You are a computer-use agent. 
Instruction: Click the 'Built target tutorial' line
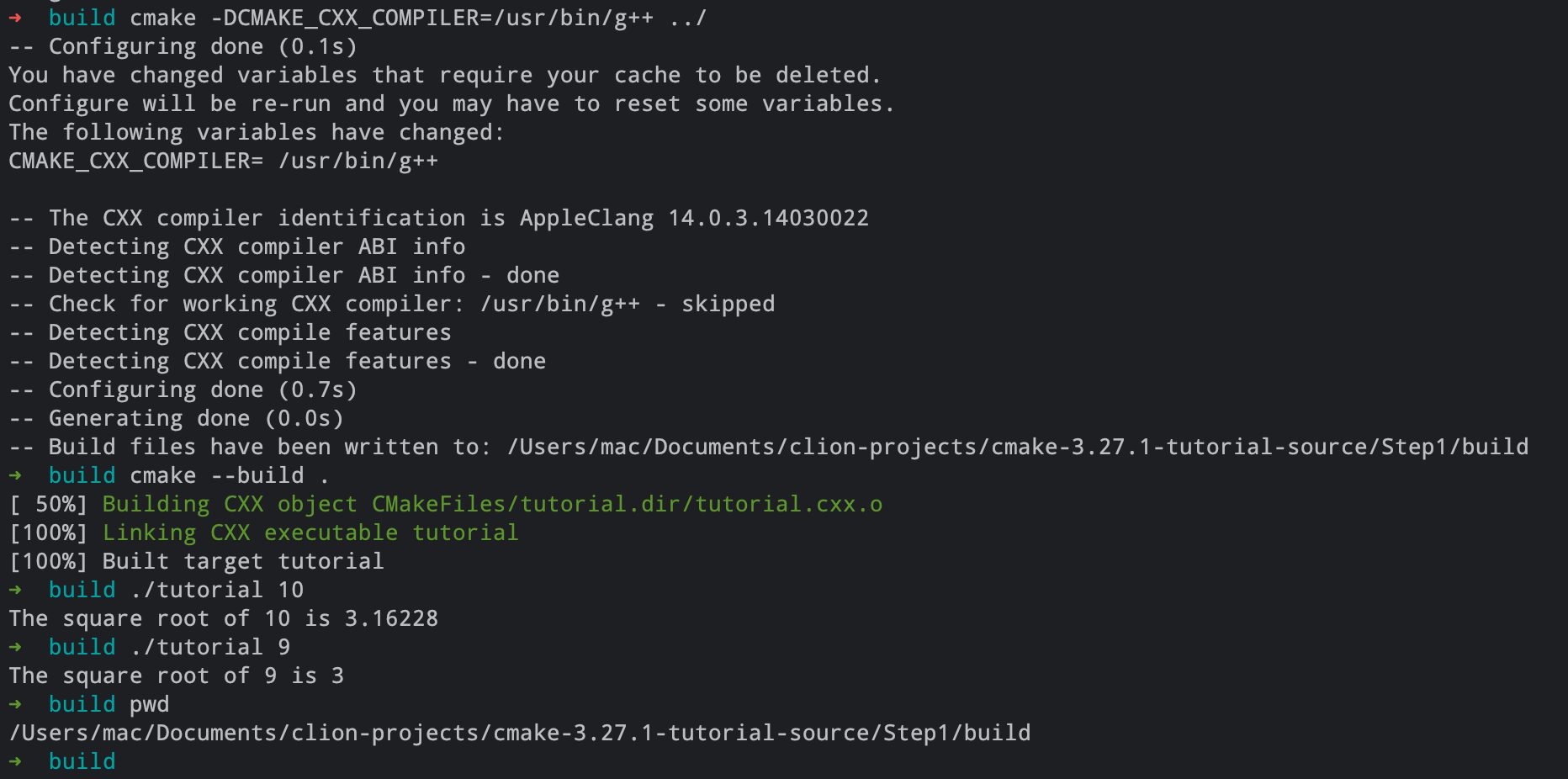coord(243,561)
